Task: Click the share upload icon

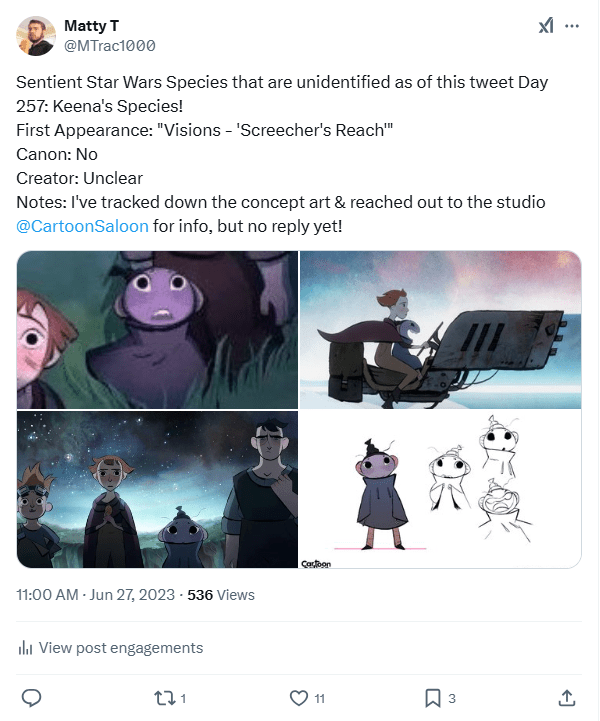Action: tap(566, 697)
